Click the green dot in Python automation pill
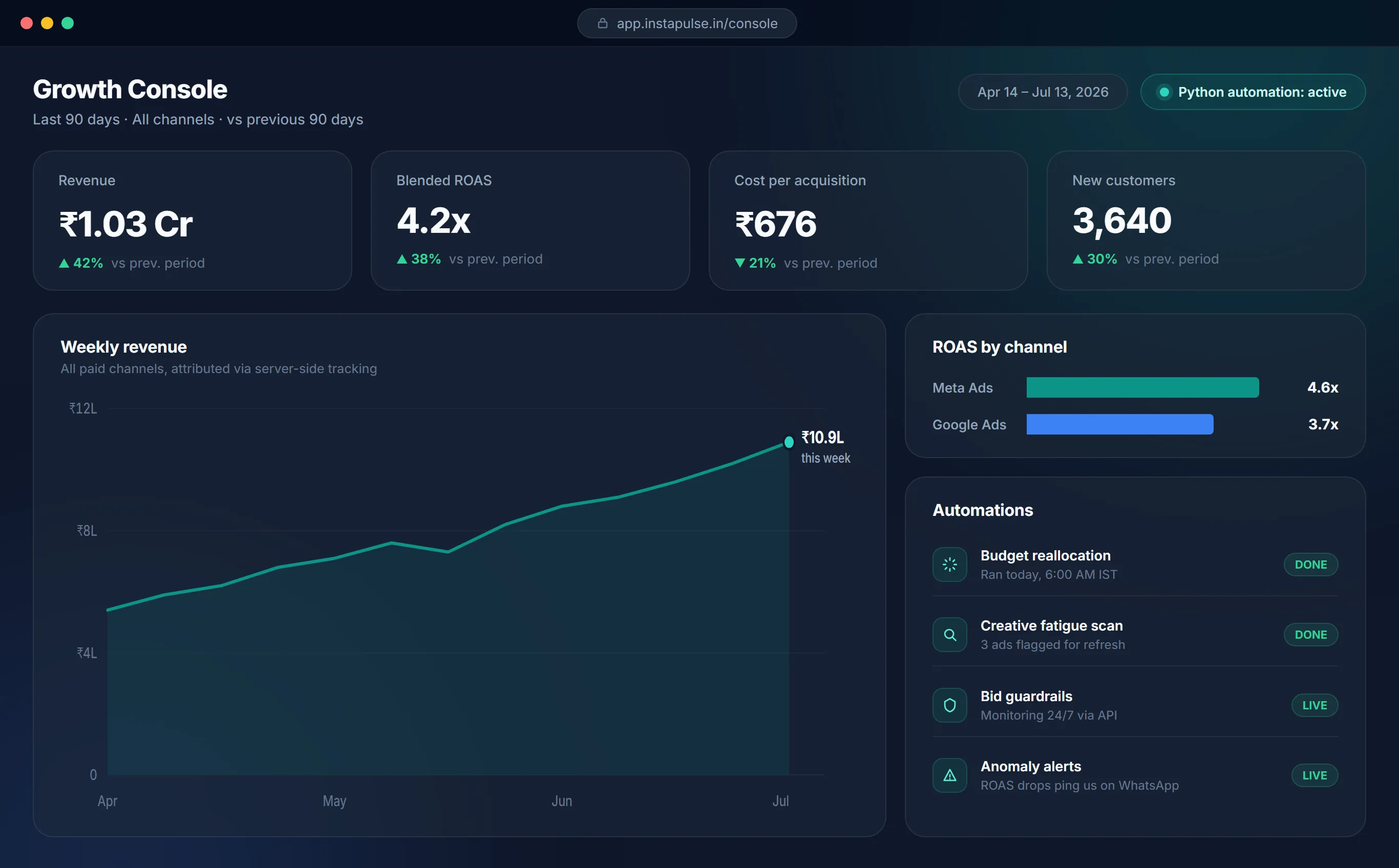This screenshot has width=1399, height=868. tap(1164, 92)
